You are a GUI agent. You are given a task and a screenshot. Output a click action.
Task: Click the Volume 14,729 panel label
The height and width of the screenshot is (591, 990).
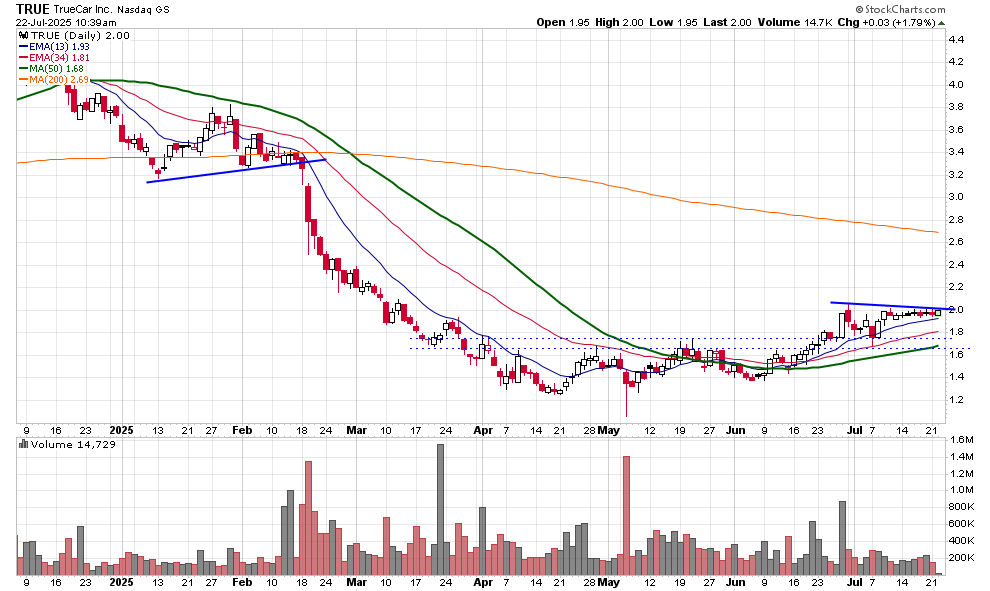[73, 445]
